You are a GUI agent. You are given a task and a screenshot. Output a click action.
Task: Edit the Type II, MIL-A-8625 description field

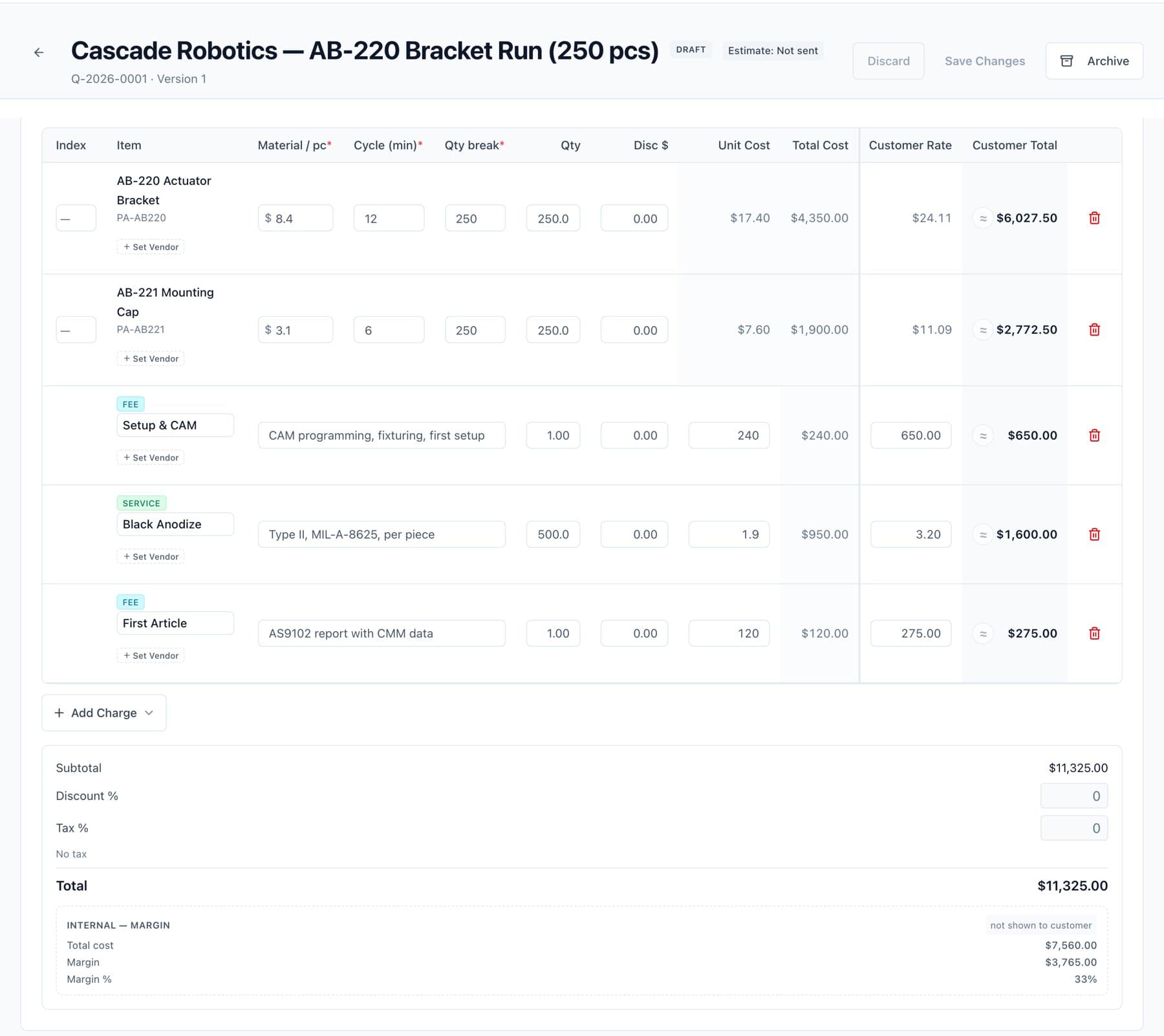point(382,534)
